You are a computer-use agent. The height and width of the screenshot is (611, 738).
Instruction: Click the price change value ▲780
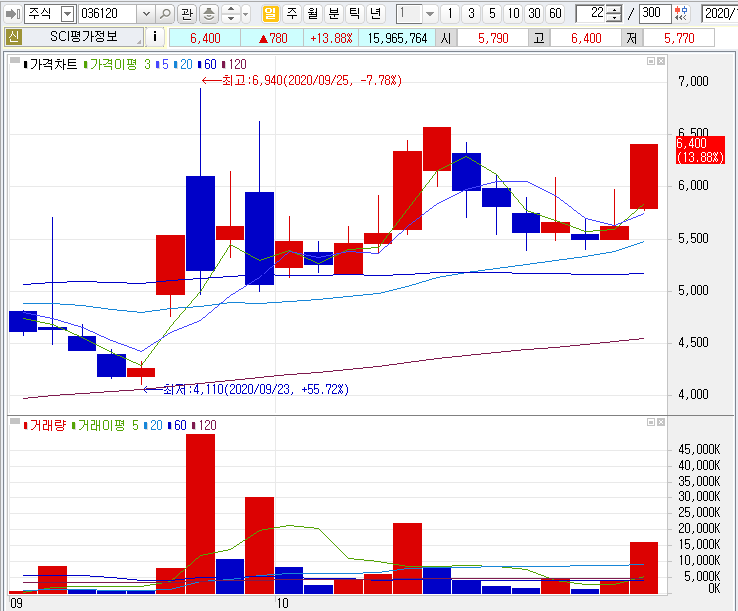coord(273,38)
